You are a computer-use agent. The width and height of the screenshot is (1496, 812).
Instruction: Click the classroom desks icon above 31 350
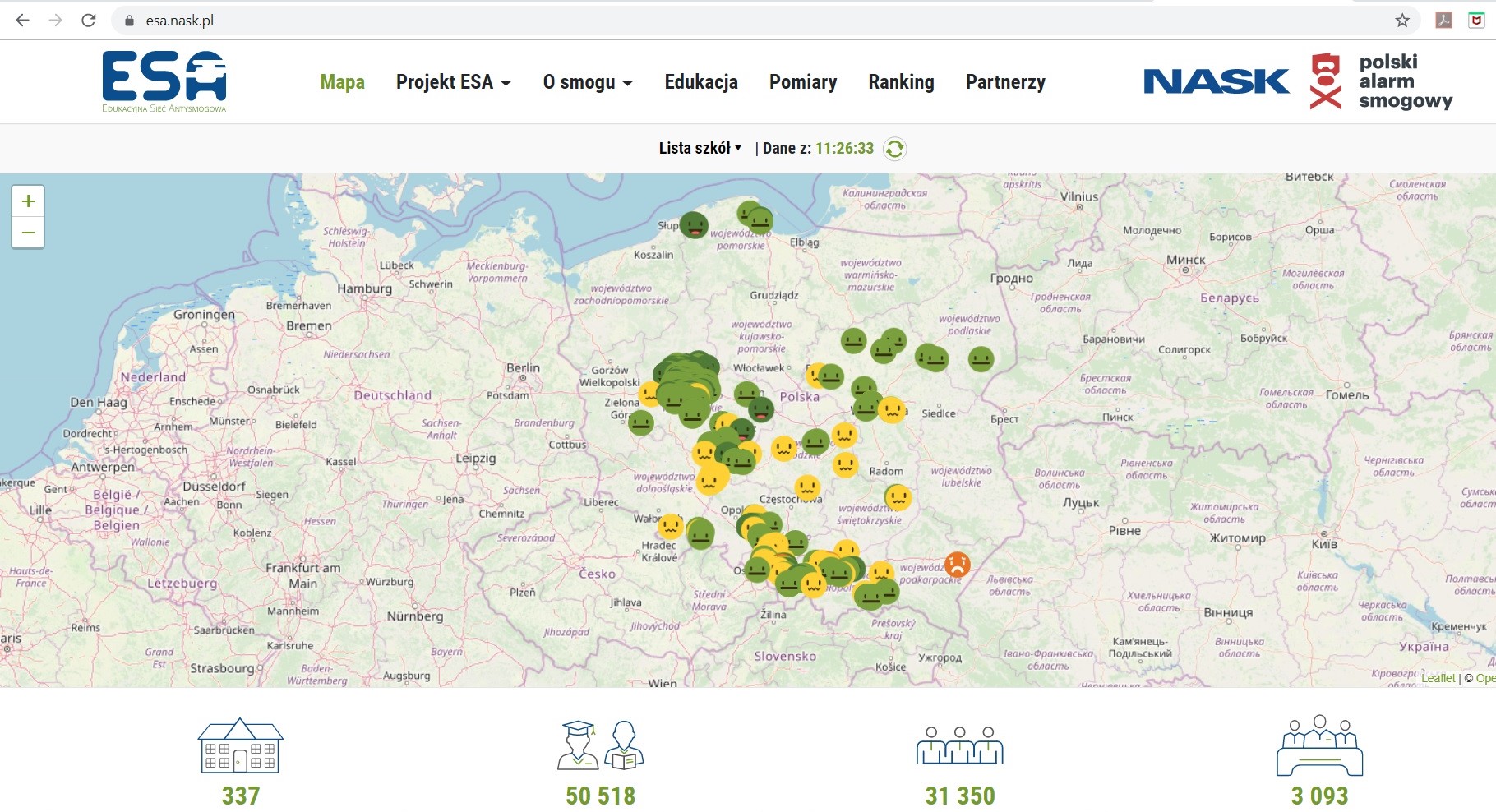tap(959, 745)
